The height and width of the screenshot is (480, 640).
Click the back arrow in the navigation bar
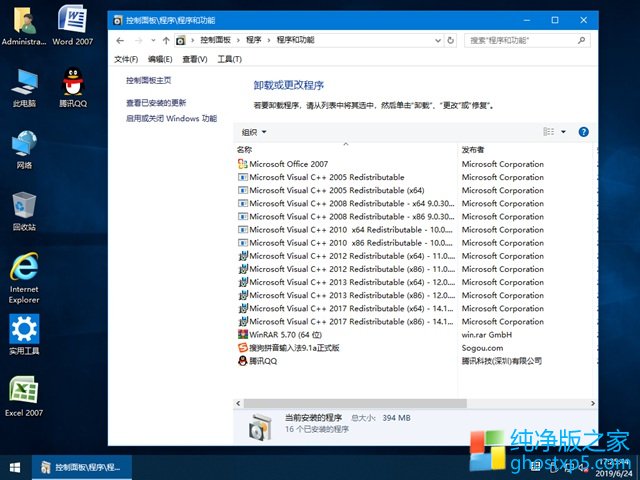click(x=120, y=40)
